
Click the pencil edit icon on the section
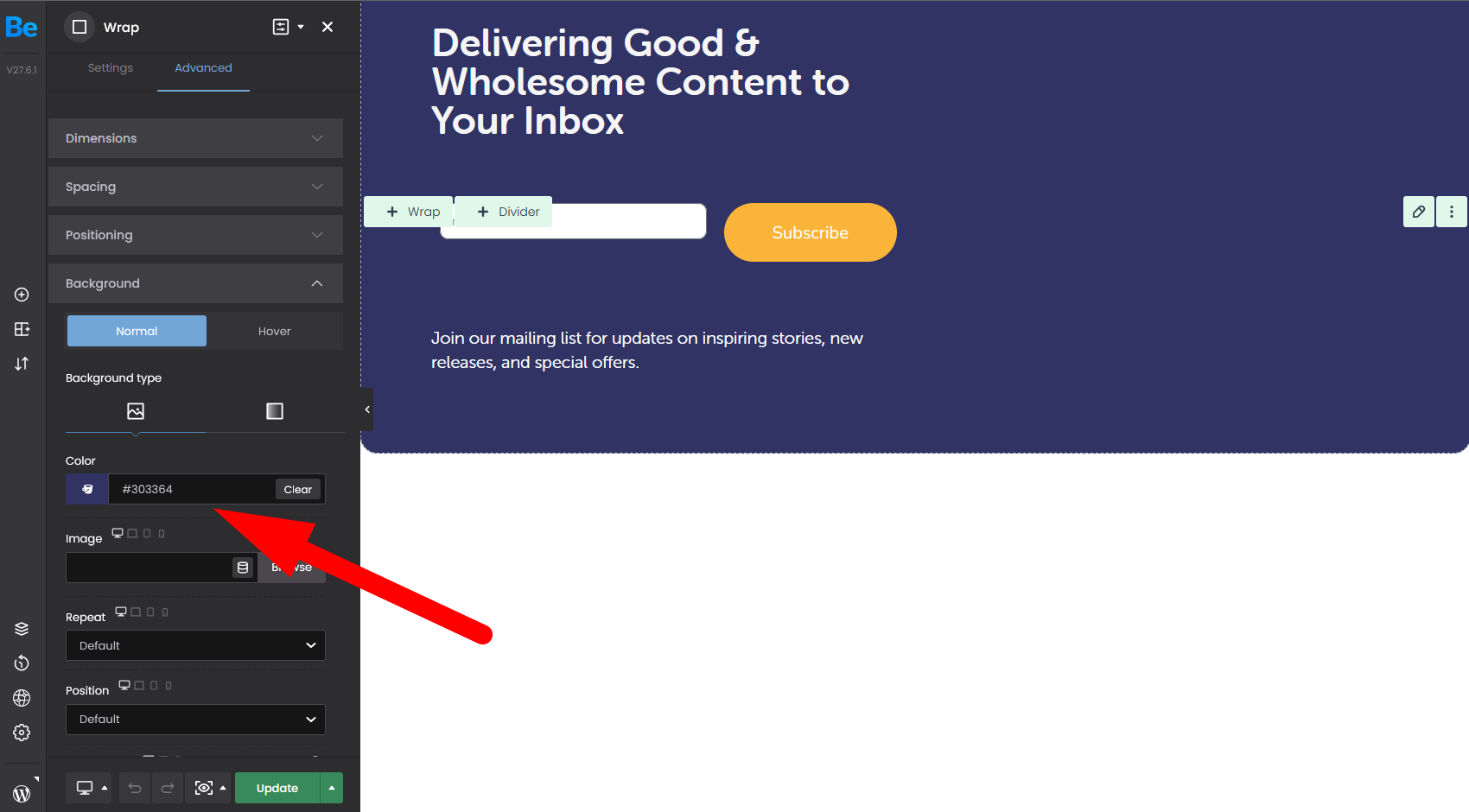click(1419, 212)
